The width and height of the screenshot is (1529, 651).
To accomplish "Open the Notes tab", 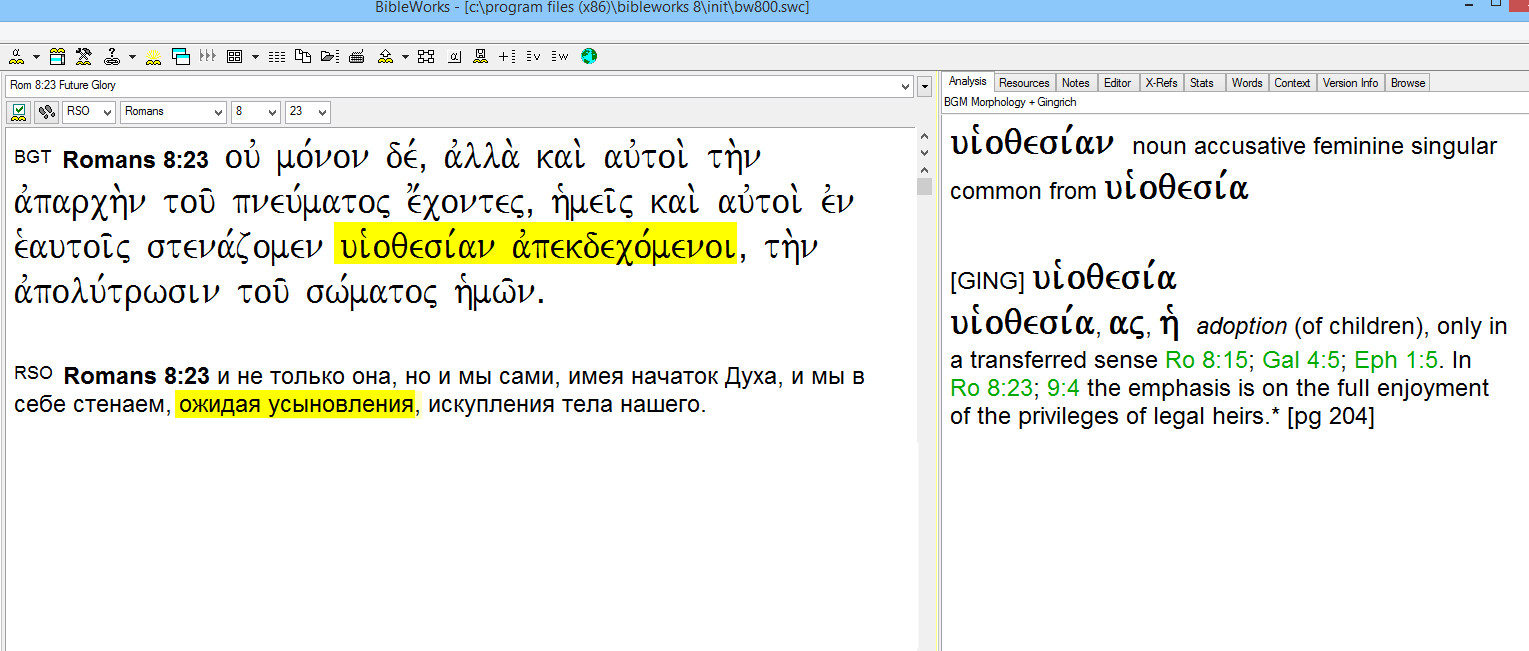I will 1076,83.
